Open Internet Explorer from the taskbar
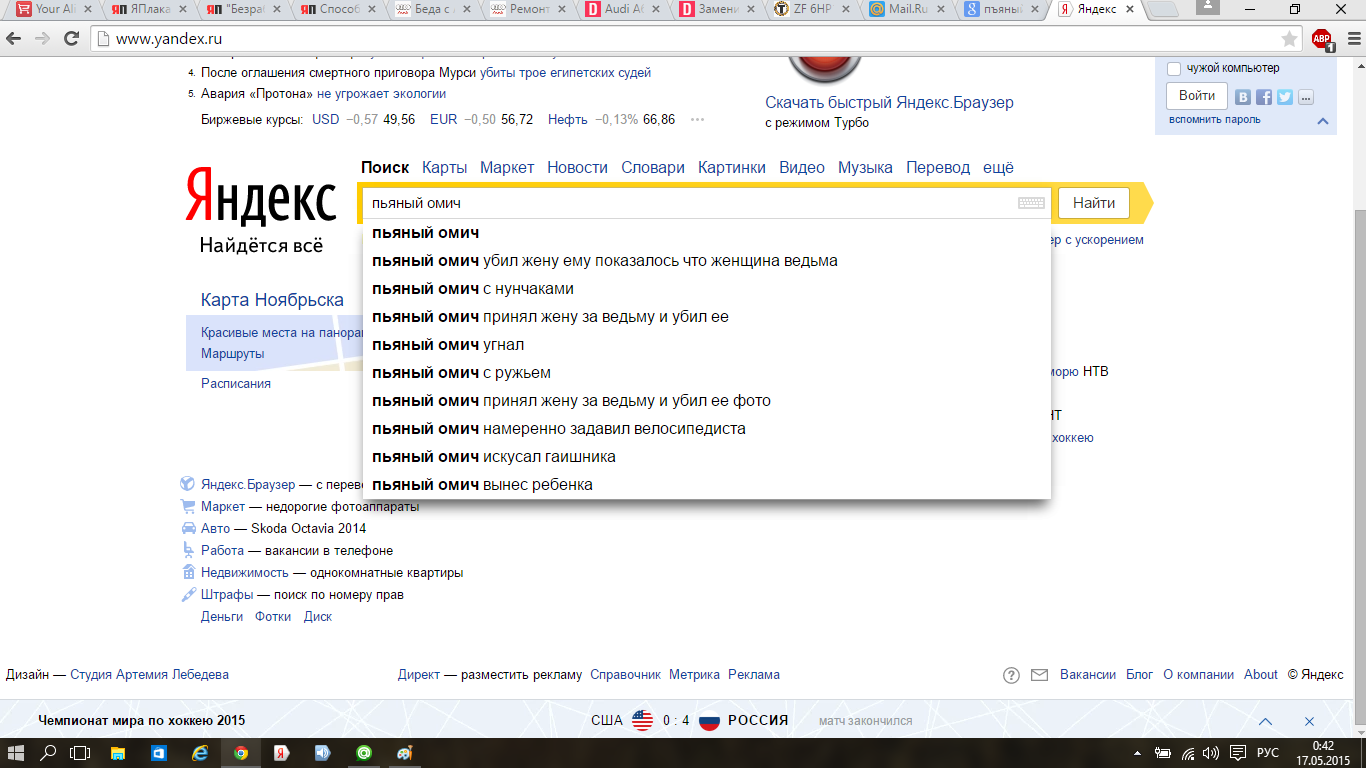The image size is (1366, 768). (x=199, y=753)
